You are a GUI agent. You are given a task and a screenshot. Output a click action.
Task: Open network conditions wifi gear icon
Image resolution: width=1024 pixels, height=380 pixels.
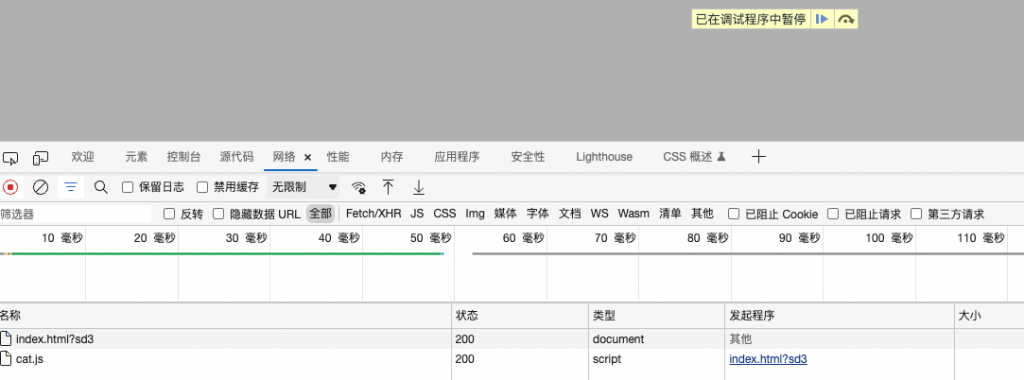click(359, 188)
